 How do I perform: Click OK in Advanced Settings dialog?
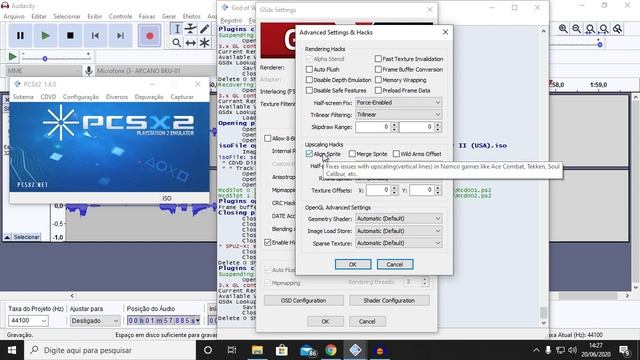pos(353,264)
